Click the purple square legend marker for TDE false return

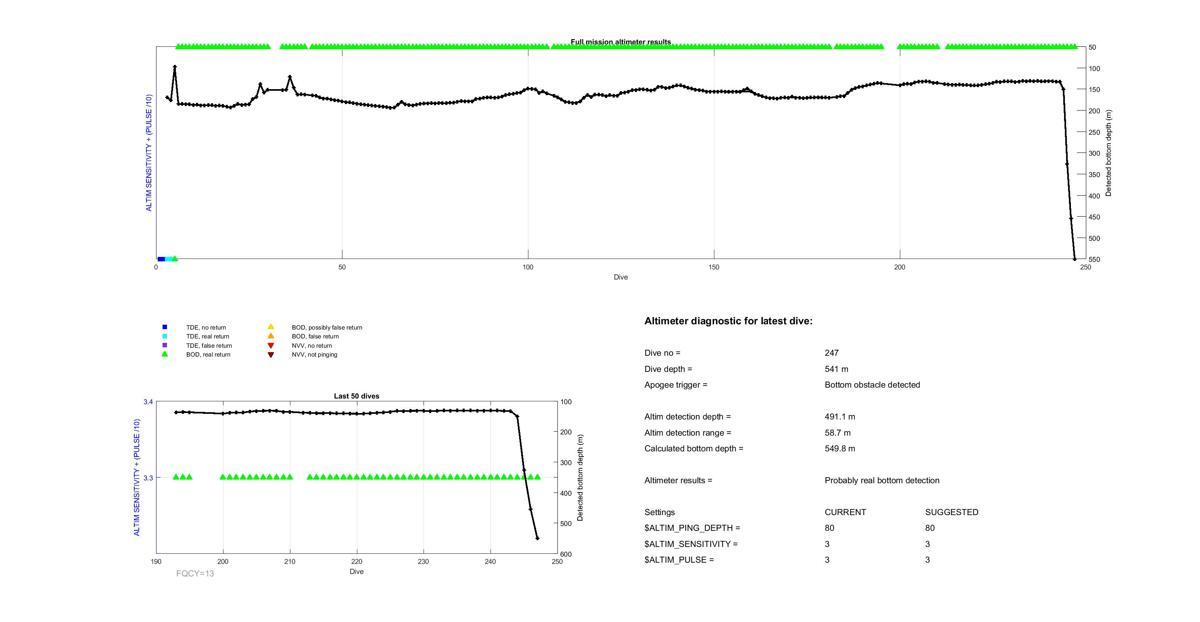[x=165, y=345]
